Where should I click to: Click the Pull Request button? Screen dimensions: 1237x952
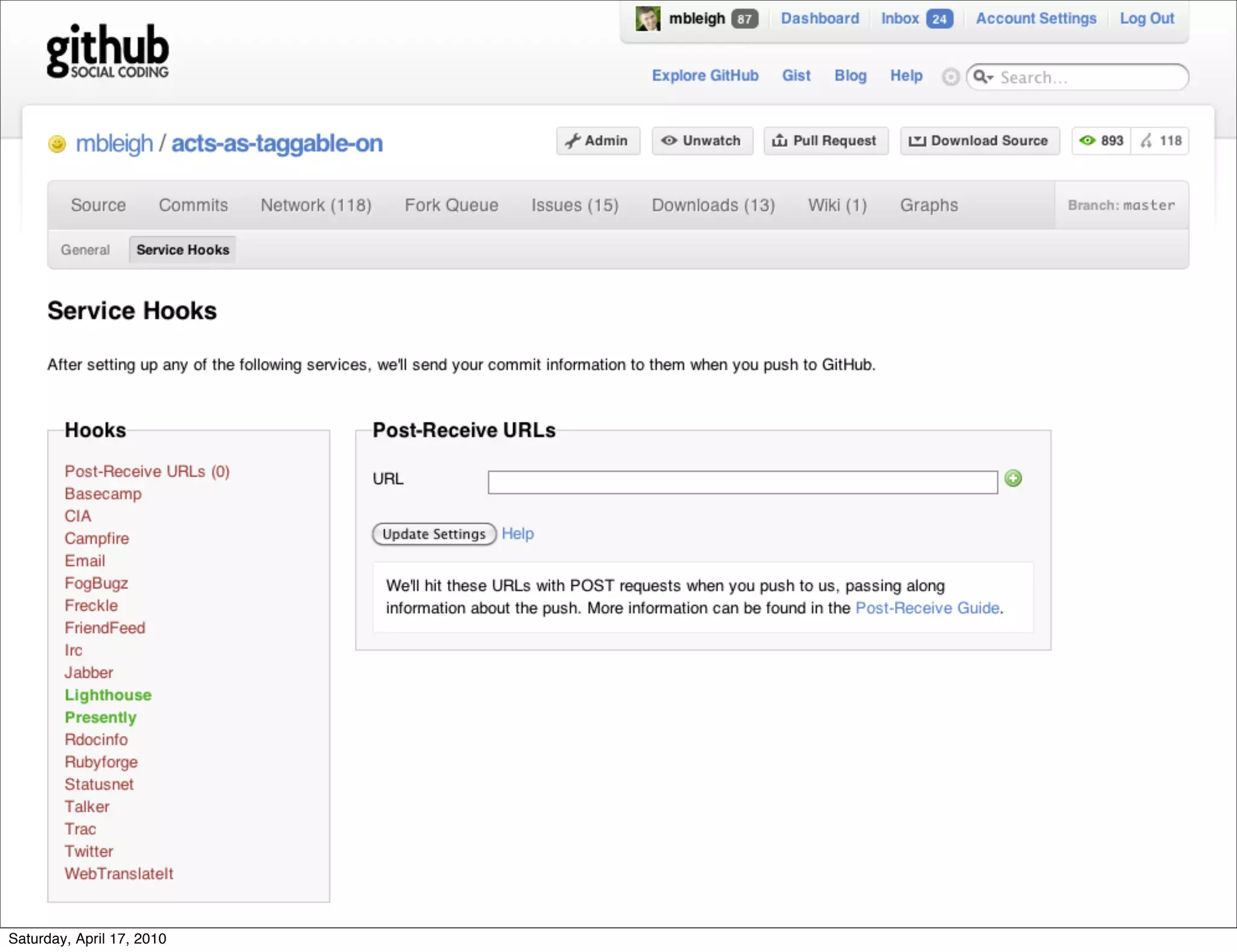(825, 141)
